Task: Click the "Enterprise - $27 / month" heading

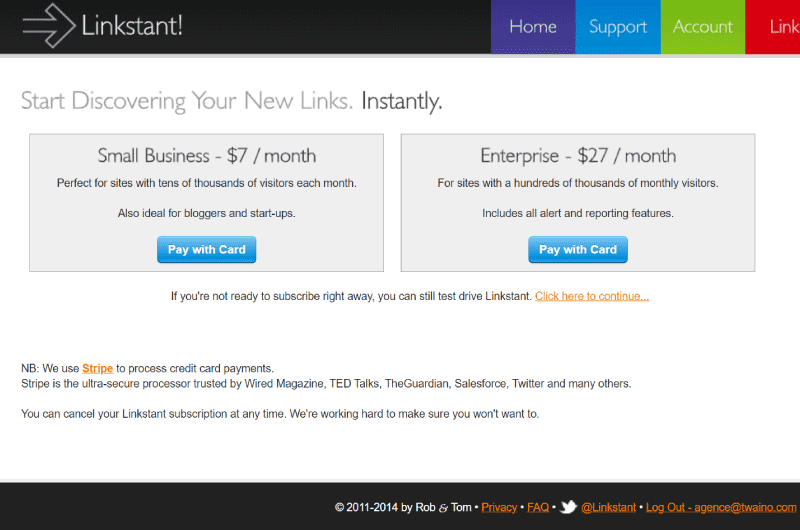Action: tap(578, 156)
